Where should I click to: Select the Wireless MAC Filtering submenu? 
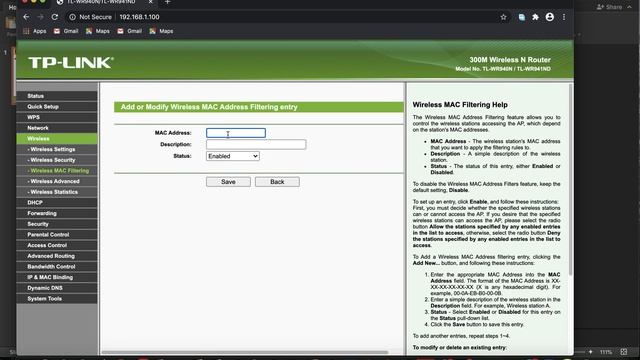tap(57, 171)
